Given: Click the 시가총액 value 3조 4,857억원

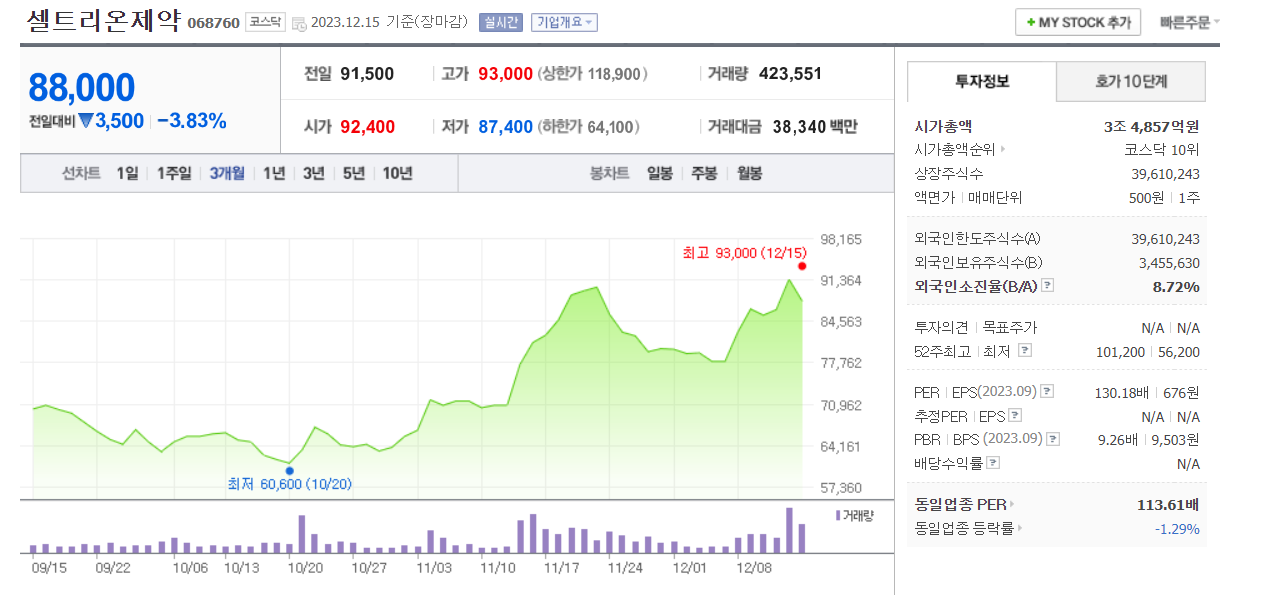Looking at the screenshot, I should [x=1151, y=126].
